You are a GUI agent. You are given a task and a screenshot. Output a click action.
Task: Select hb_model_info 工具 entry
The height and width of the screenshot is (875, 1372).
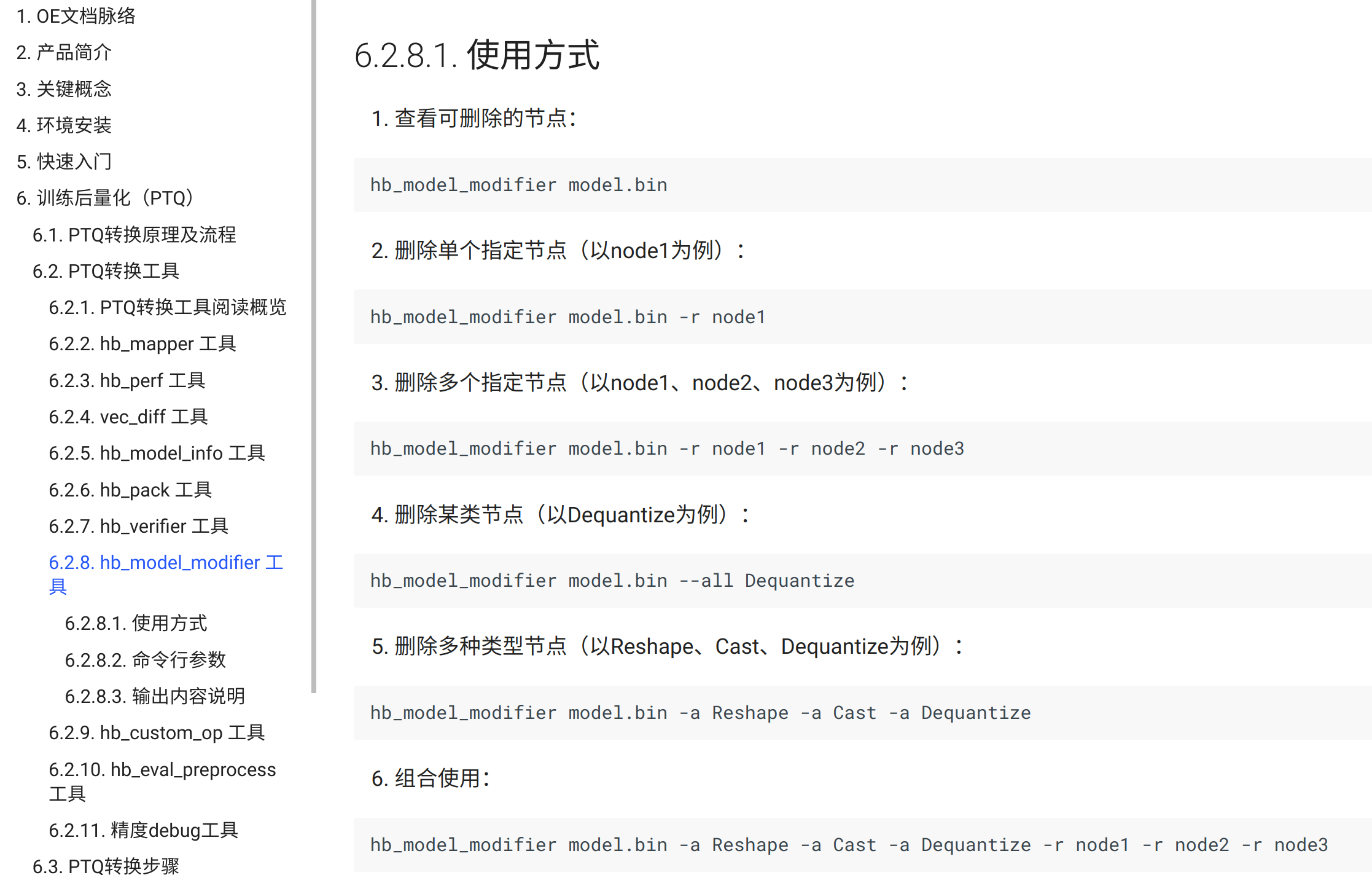(157, 453)
